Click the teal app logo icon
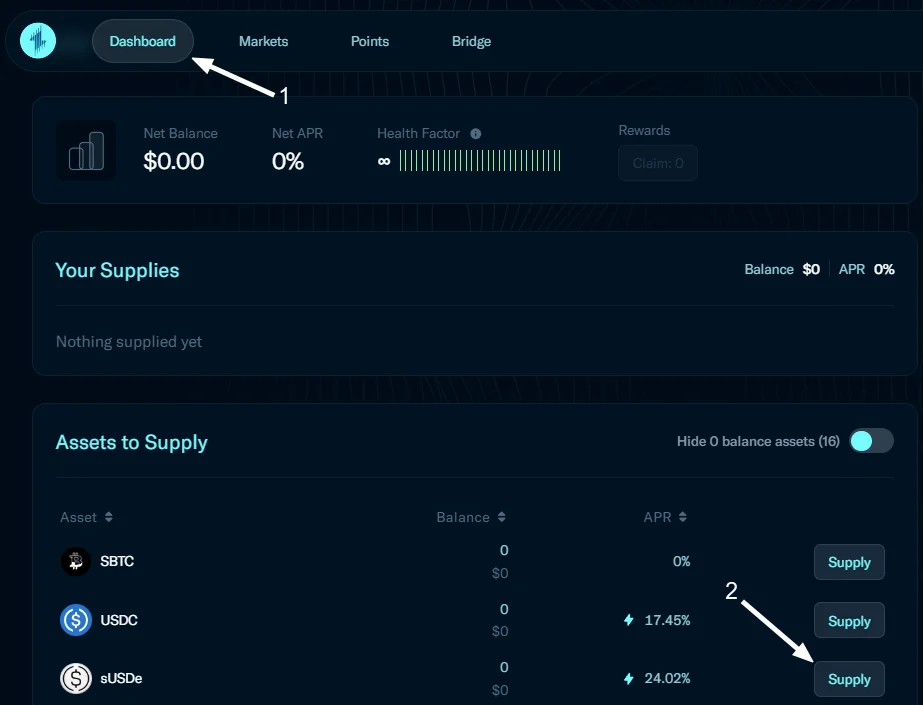Screen dimensions: 923x705 (x=38, y=41)
